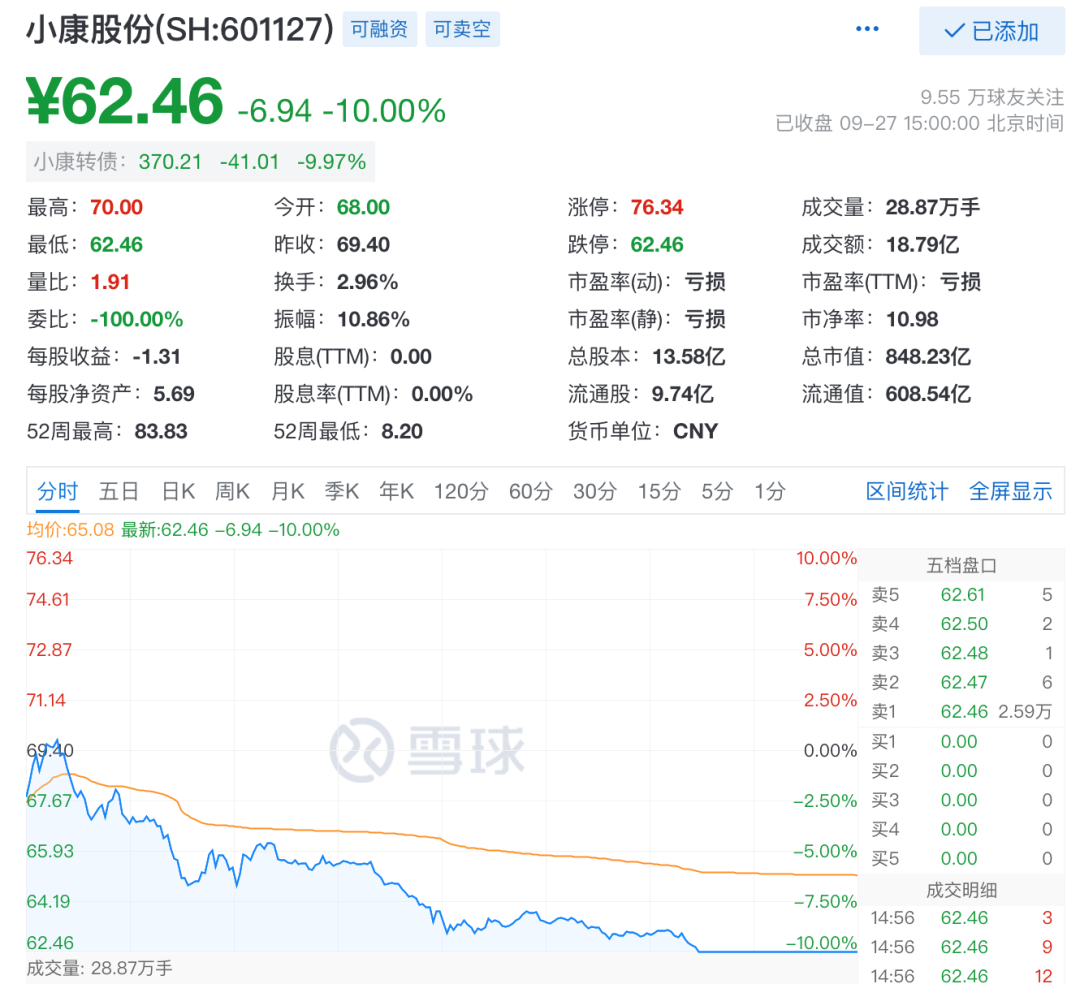Select the 1分 interval tab
Viewport: 1080px width, 984px height.
(769, 492)
